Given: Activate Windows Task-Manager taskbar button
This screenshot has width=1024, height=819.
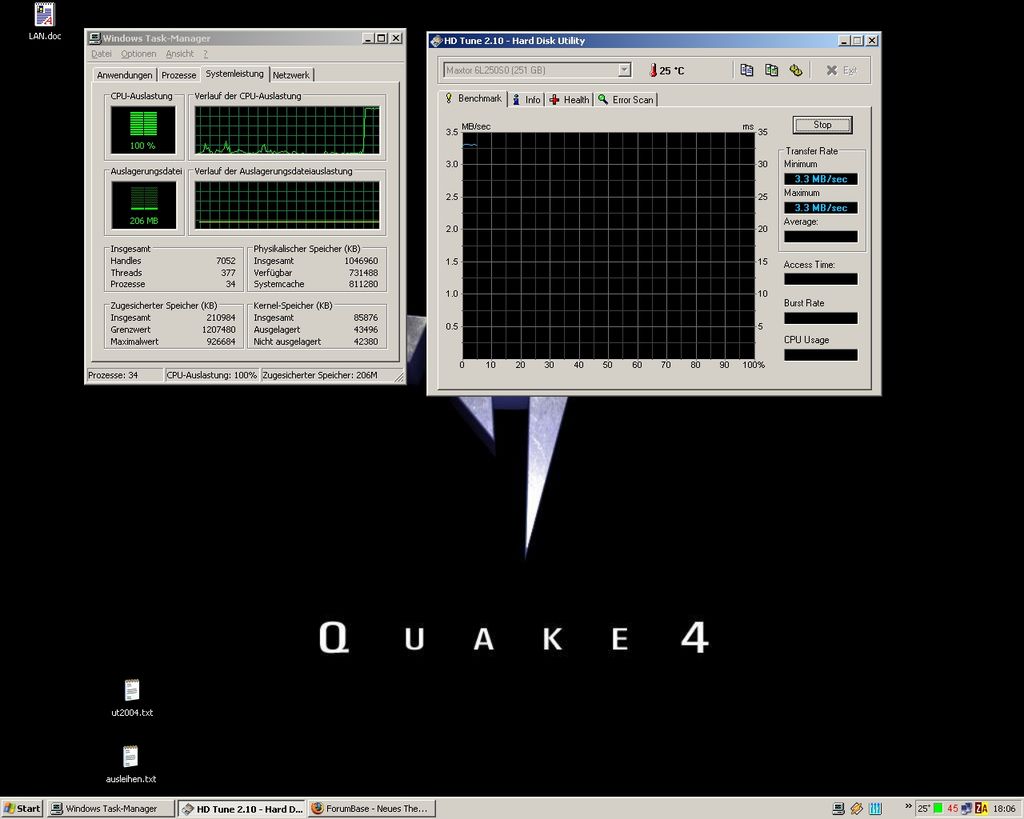Looking at the screenshot, I should coord(112,809).
